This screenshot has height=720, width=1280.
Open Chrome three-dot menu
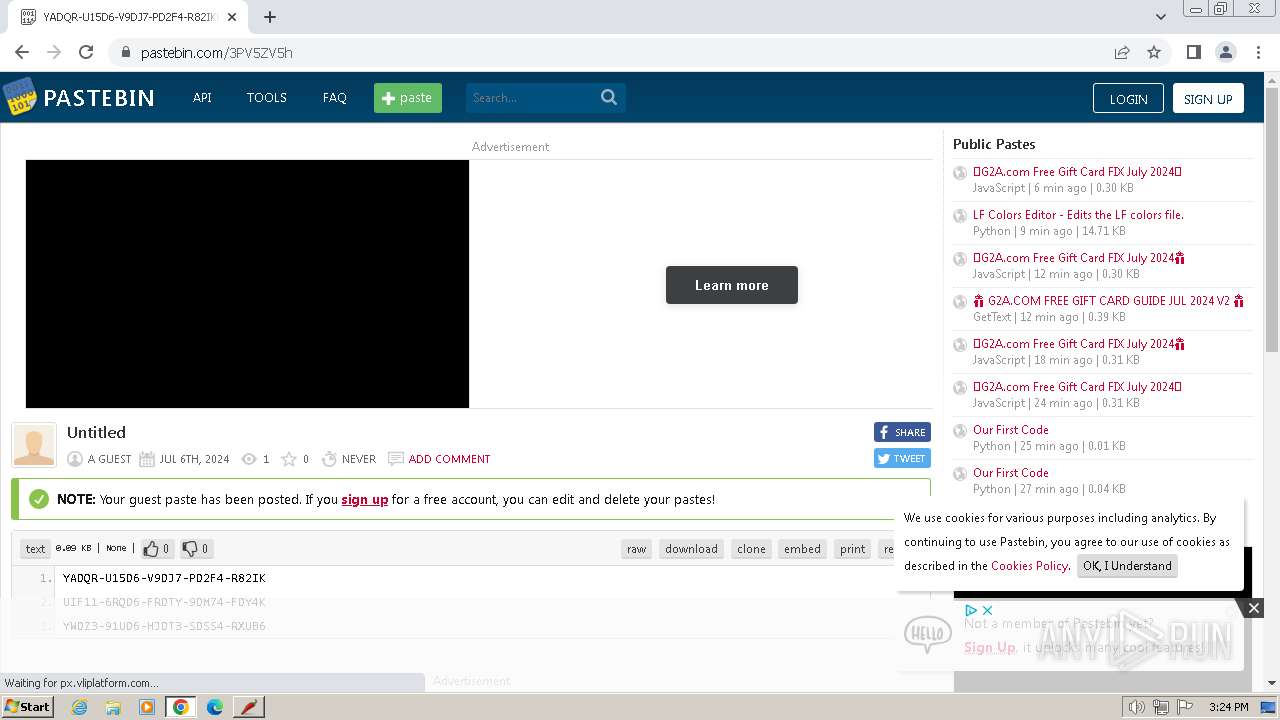[x=1257, y=52]
